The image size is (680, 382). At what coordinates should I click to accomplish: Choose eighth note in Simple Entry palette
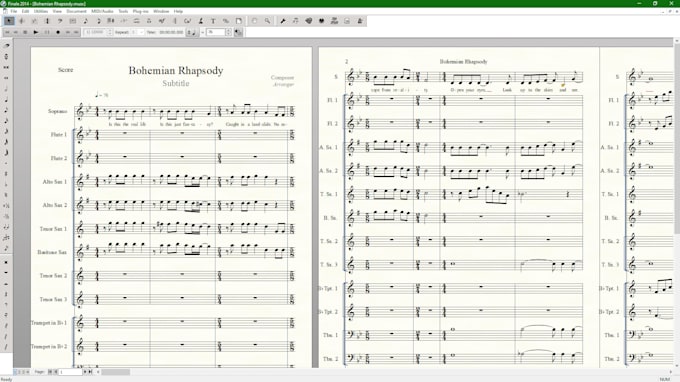click(7, 110)
